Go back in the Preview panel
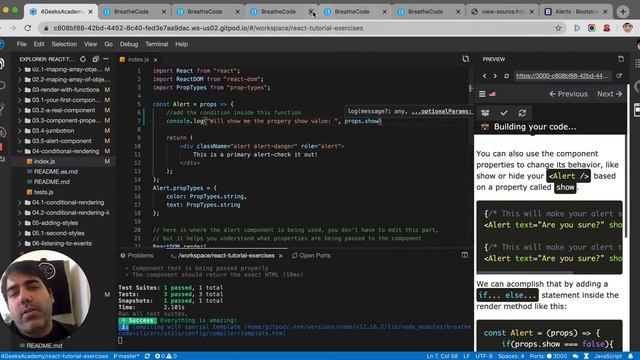This screenshot has width=640, height=360. (484, 76)
